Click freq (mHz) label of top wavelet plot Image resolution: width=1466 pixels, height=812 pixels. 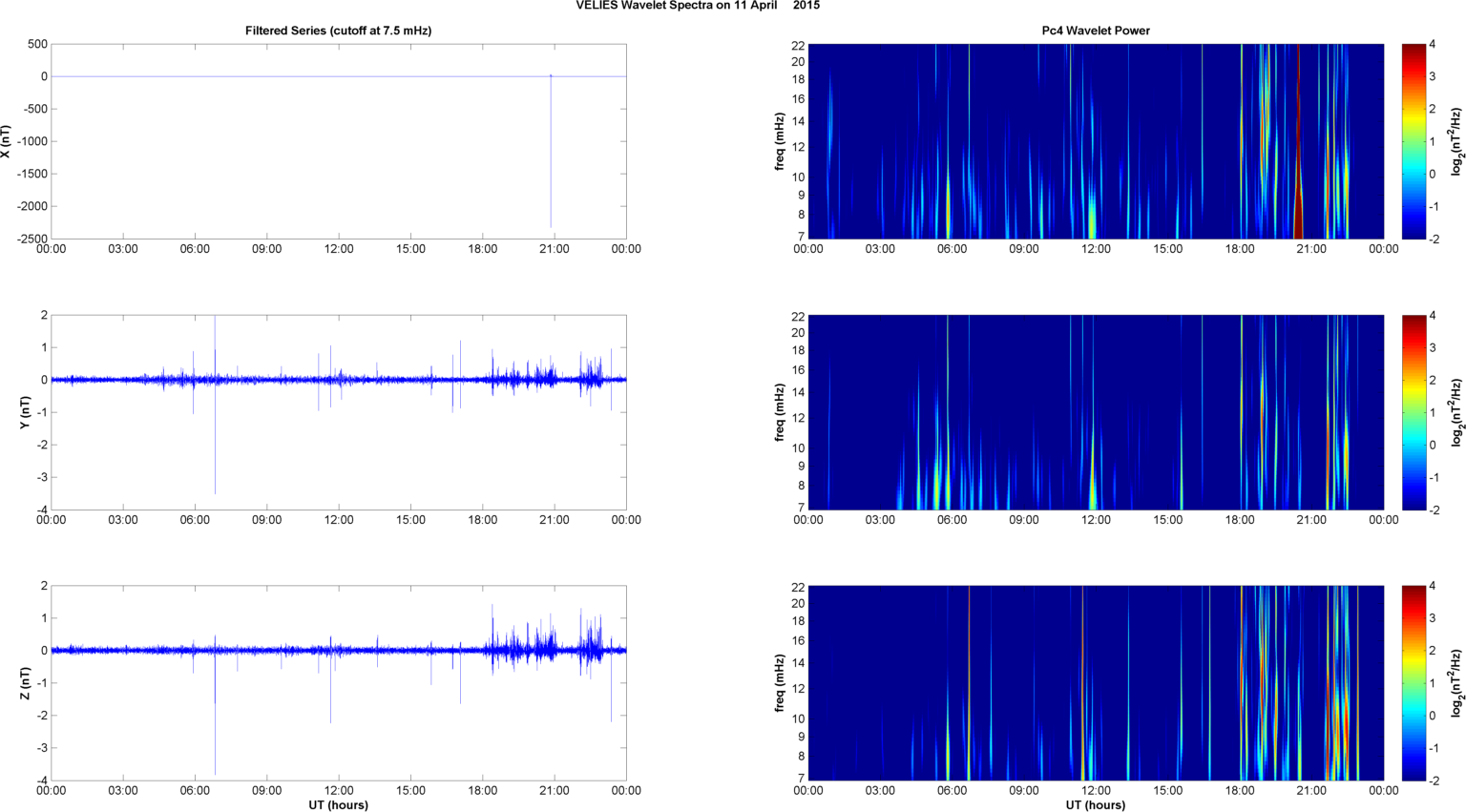pos(780,141)
